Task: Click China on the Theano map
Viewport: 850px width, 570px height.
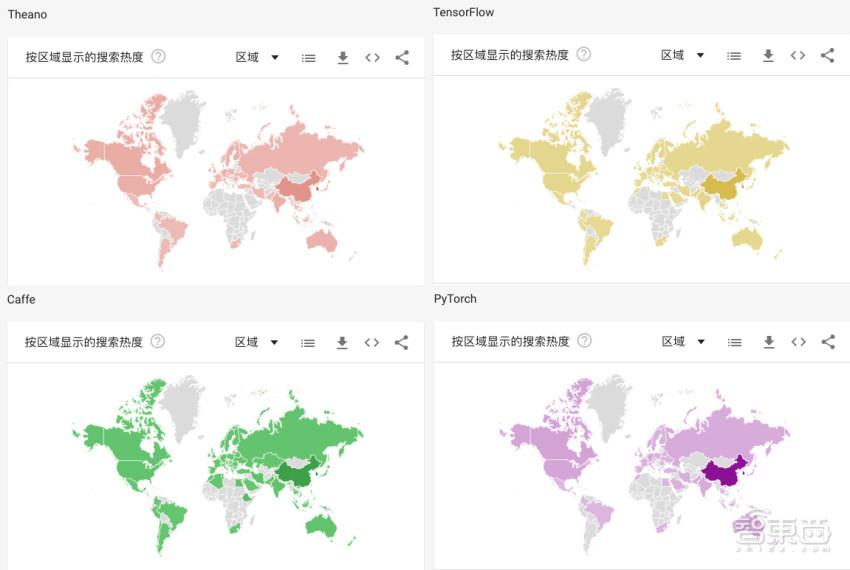Action: (x=296, y=187)
